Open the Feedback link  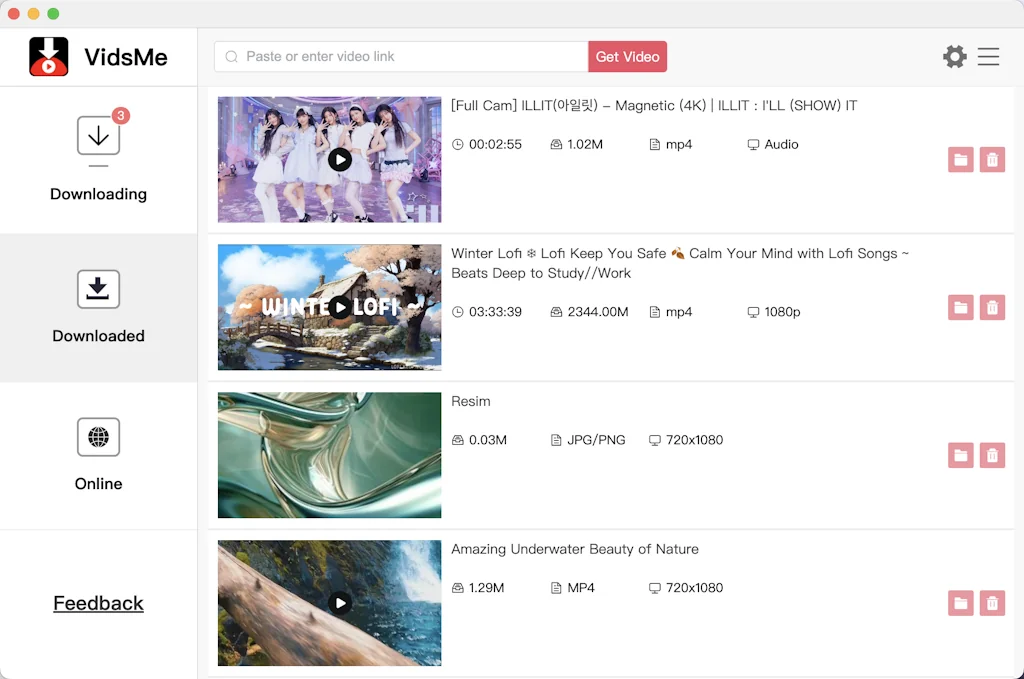98,603
